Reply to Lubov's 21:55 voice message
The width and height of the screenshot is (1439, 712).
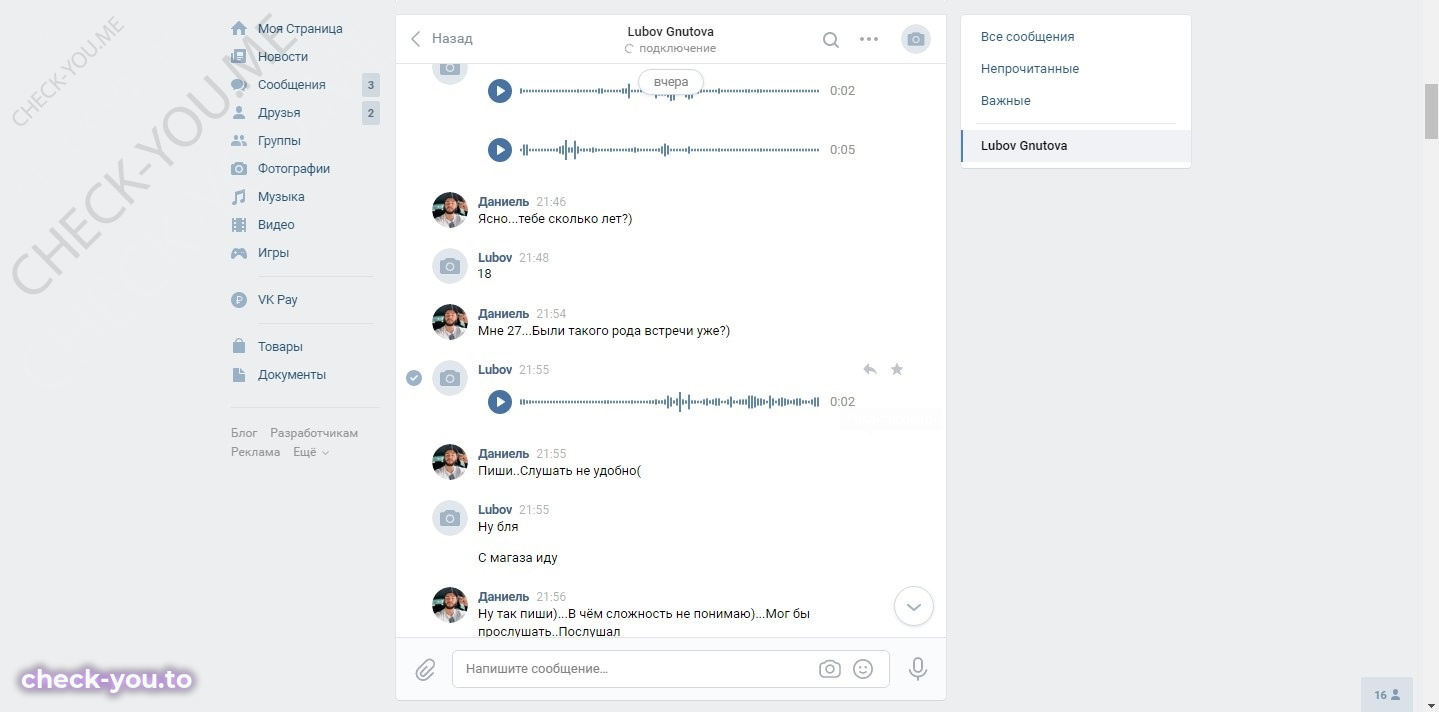[870, 370]
